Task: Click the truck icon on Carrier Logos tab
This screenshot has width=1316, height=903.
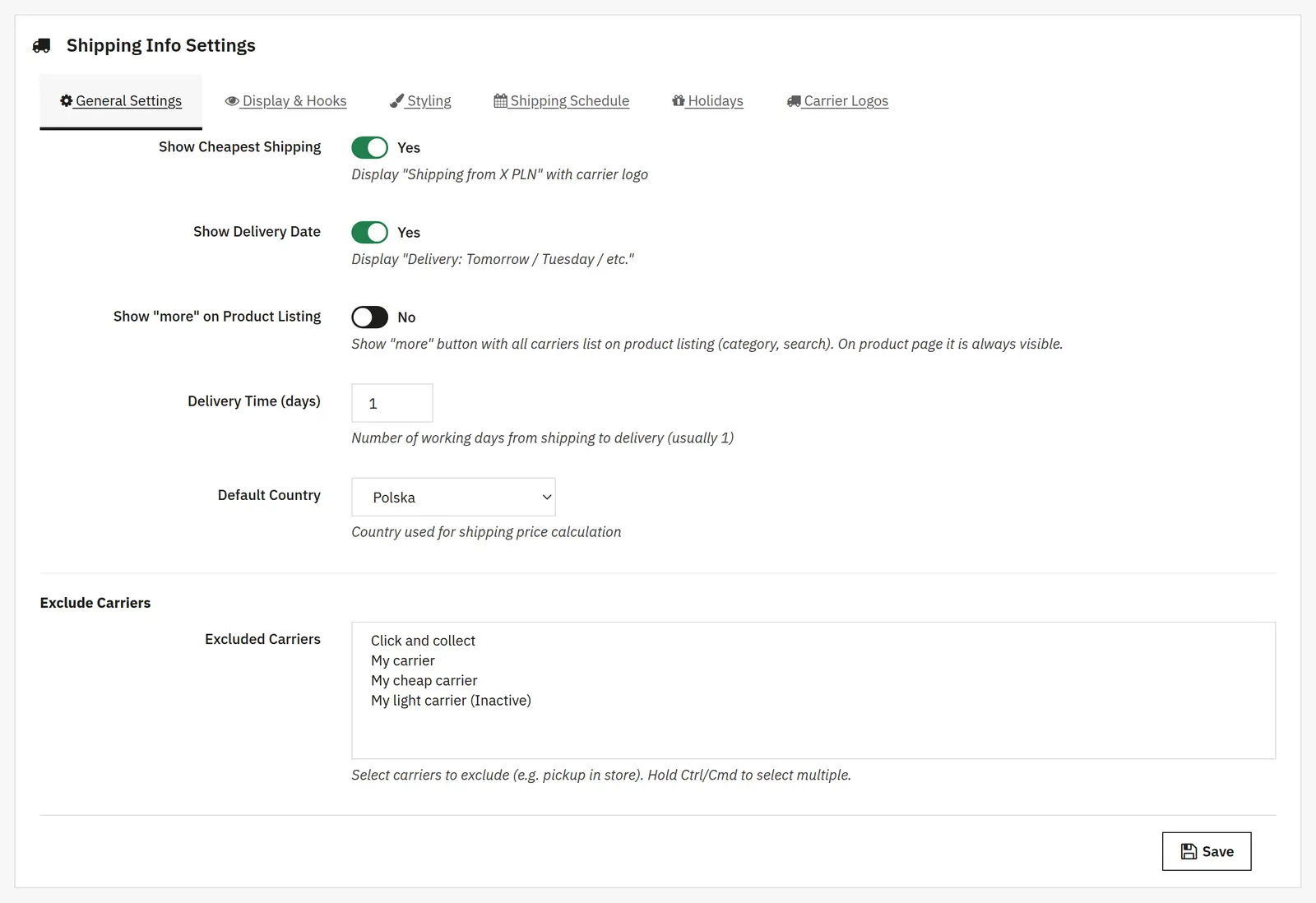Action: pyautogui.click(x=794, y=101)
